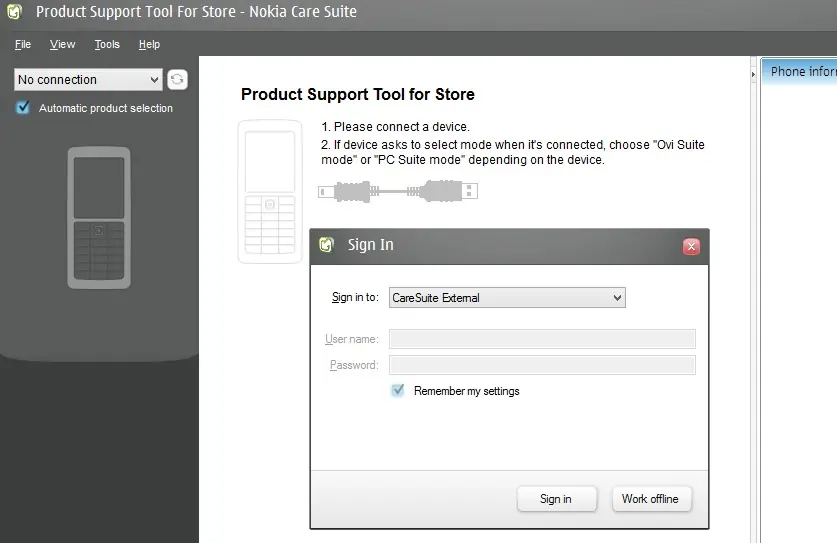The width and height of the screenshot is (837, 543).
Task: Open the File menu
Action: [22, 44]
